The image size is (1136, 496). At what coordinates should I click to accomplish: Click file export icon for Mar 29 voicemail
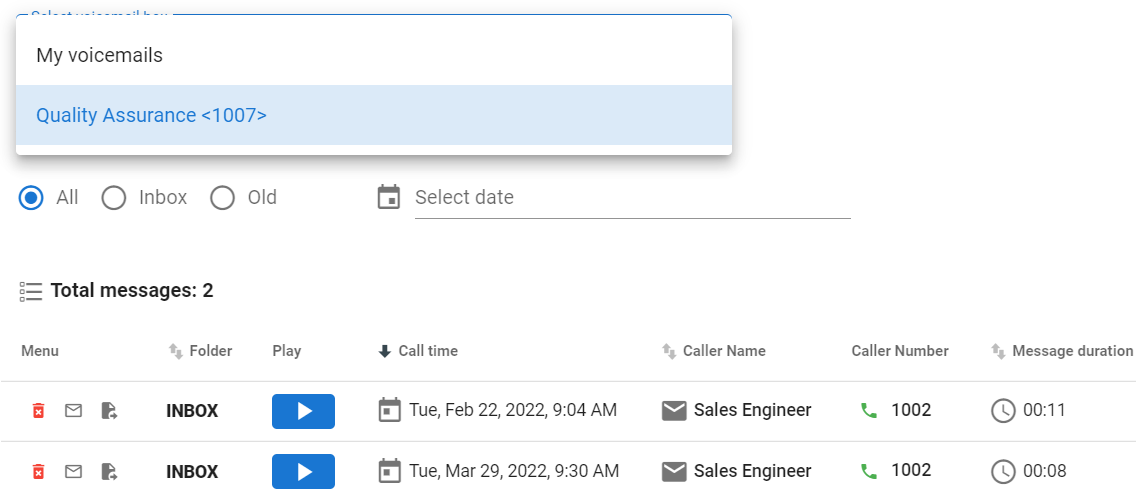pyautogui.click(x=110, y=471)
